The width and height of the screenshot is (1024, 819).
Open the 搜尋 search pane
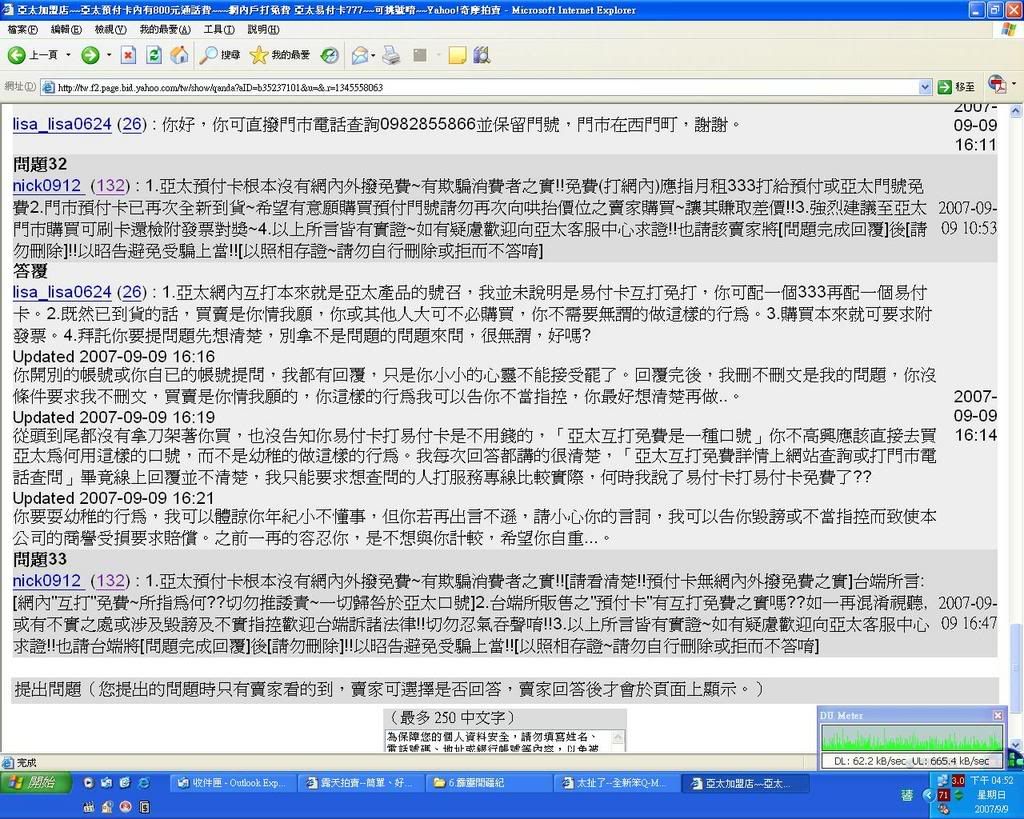pos(219,56)
